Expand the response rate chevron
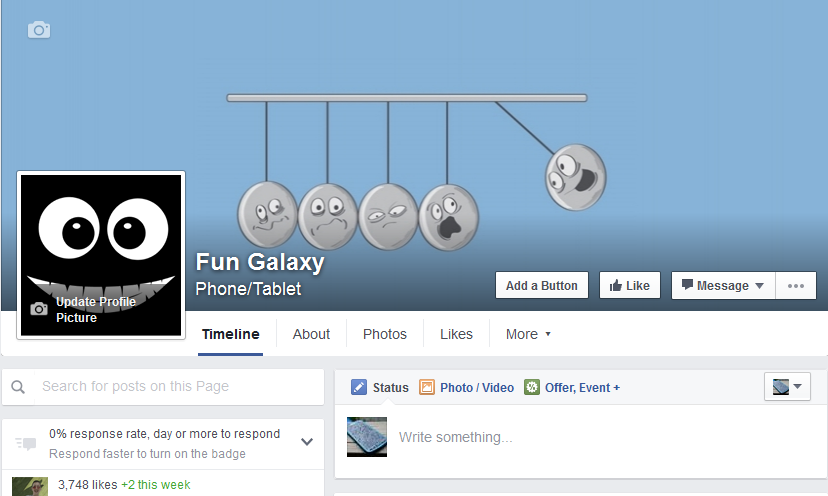Viewport: 828px width, 496px height. pos(307,442)
